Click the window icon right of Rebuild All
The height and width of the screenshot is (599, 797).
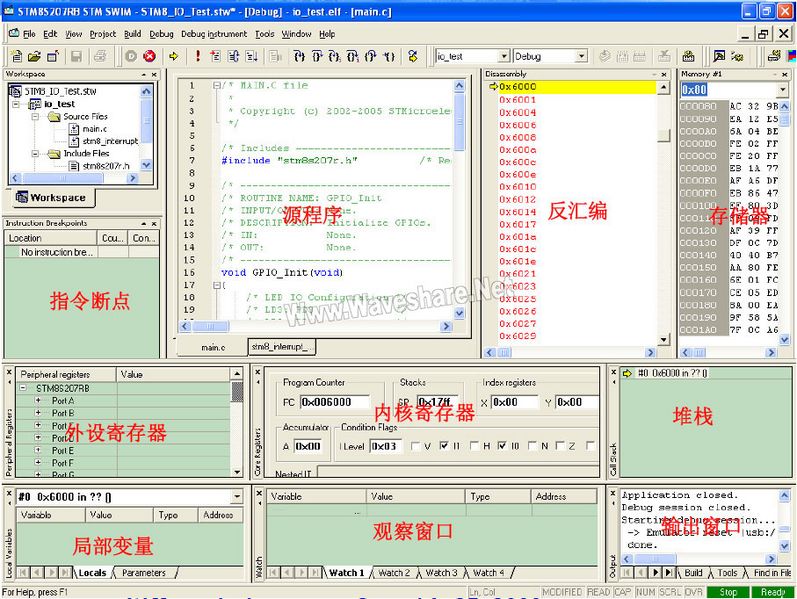tap(719, 56)
